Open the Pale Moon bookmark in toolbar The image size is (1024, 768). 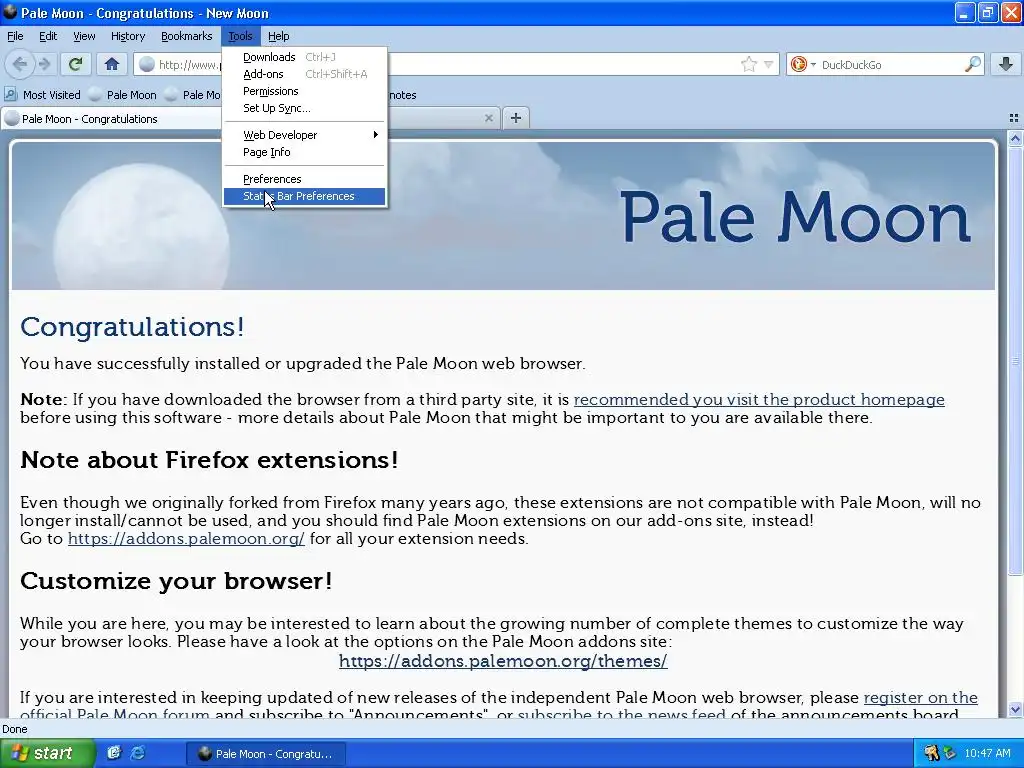pos(123,95)
